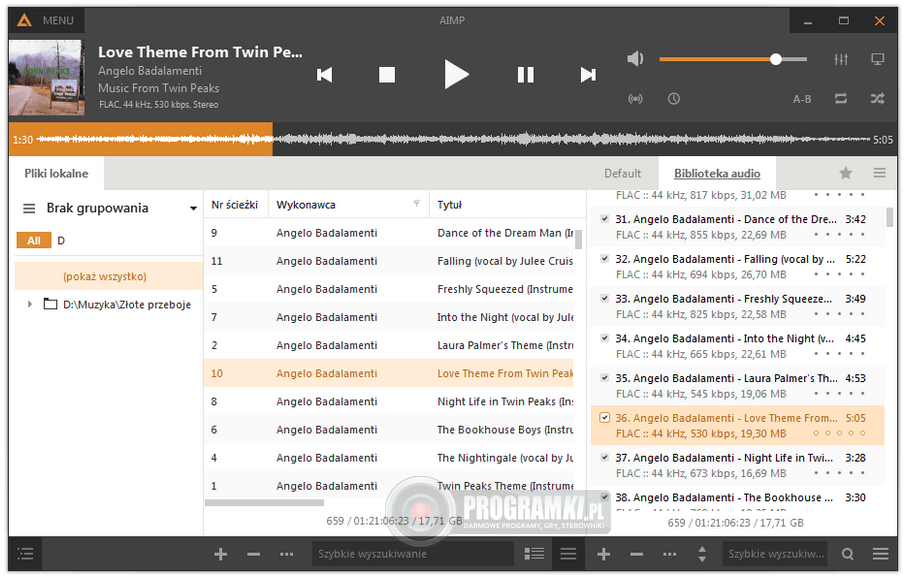Select the Falling (vocal by Julee Cruise) row
The height and width of the screenshot is (582, 904).
point(390,261)
